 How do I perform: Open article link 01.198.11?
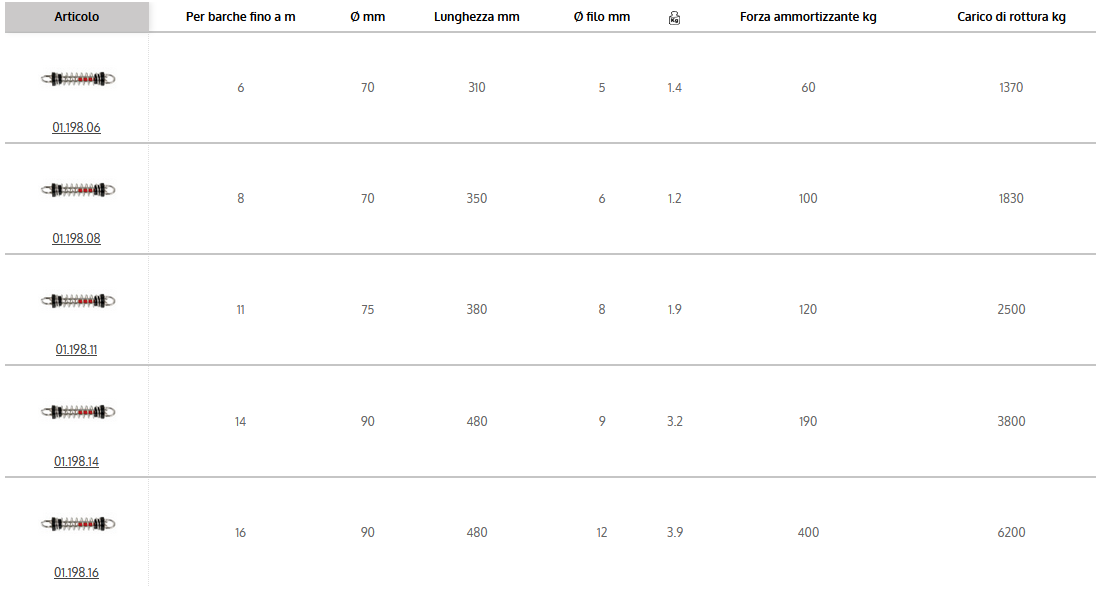[77, 350]
